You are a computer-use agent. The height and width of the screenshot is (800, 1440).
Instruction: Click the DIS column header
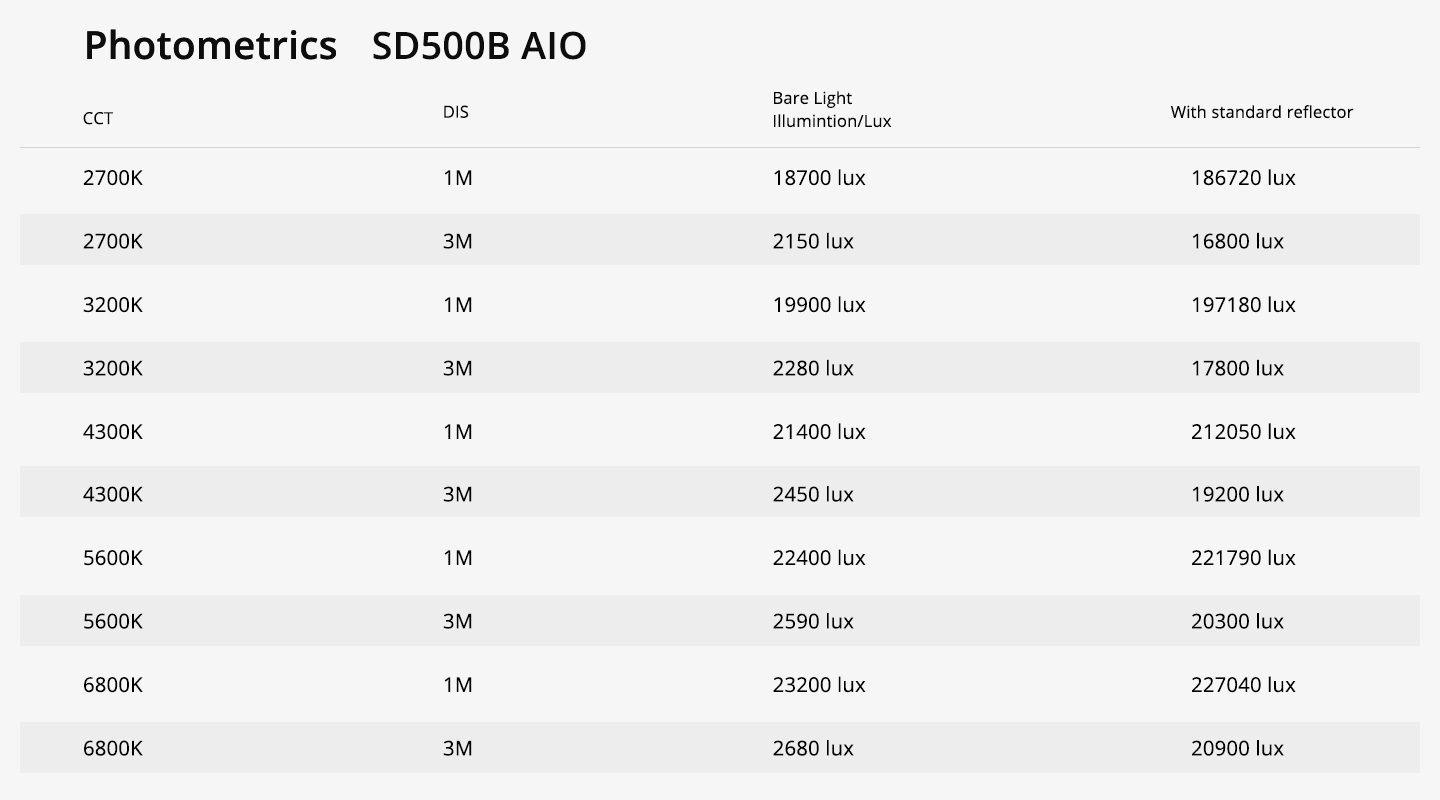456,112
